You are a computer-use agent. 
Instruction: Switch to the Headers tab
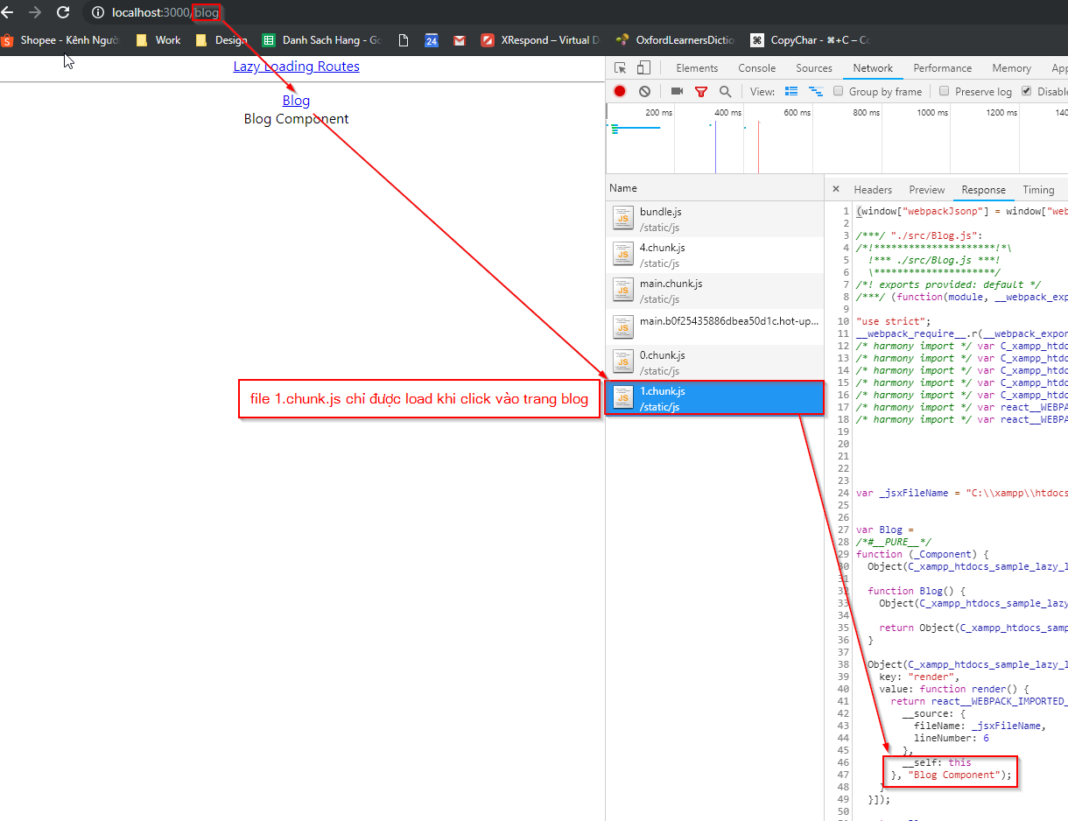[x=872, y=190]
